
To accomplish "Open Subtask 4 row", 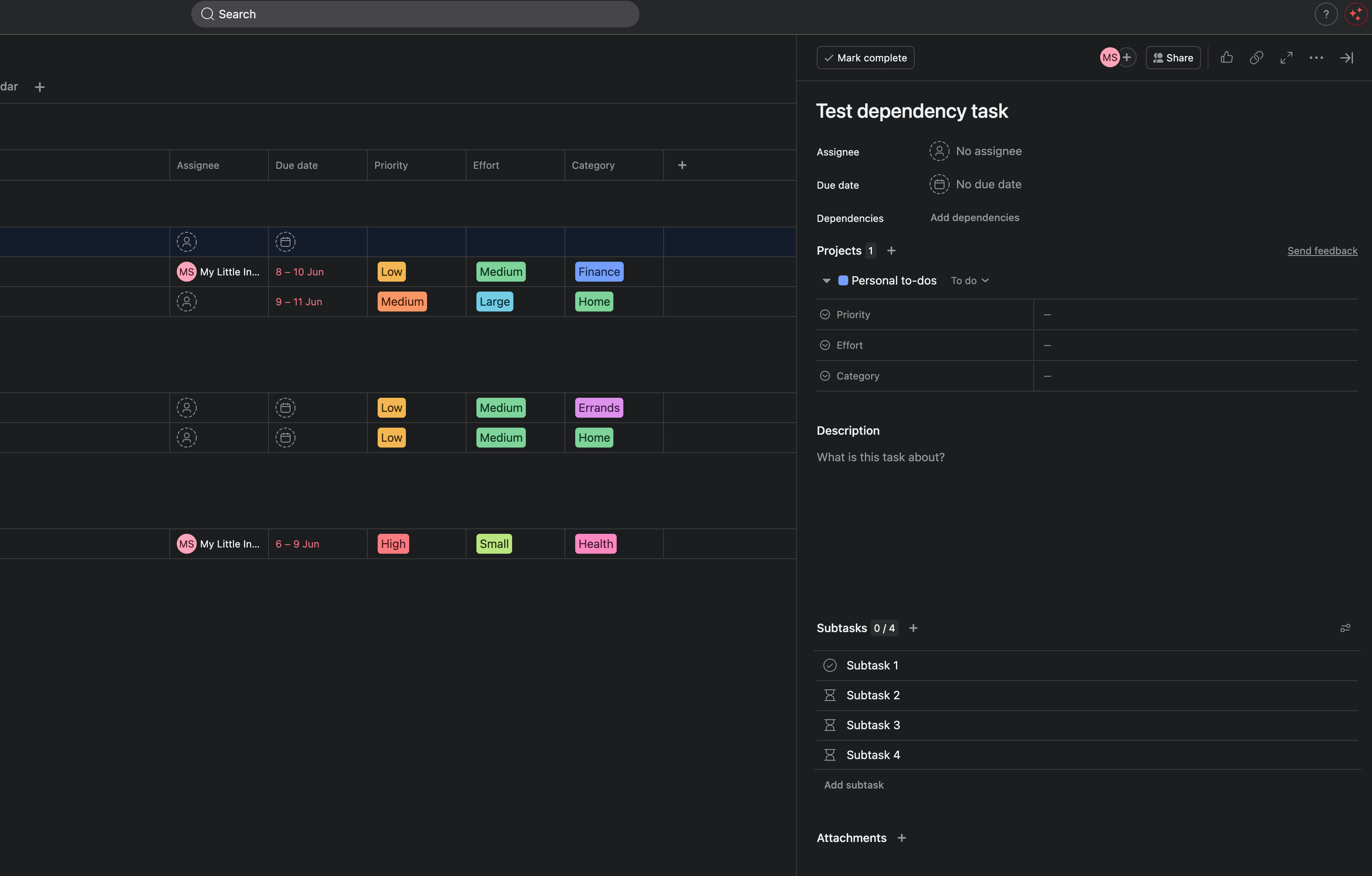I will [1086, 755].
